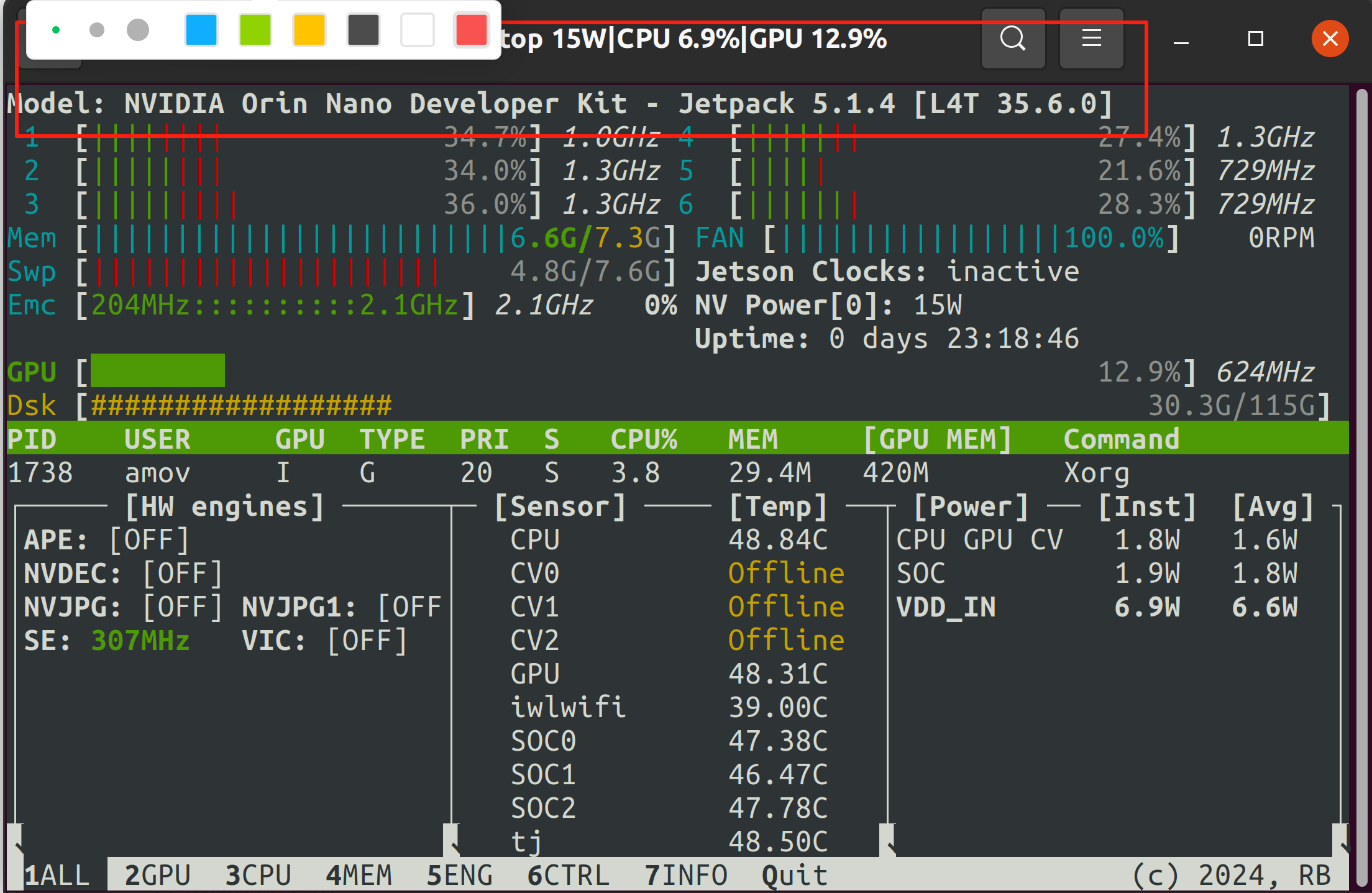Pick the blue annotation color
Screen dimensions: 1372x893
coord(201,30)
